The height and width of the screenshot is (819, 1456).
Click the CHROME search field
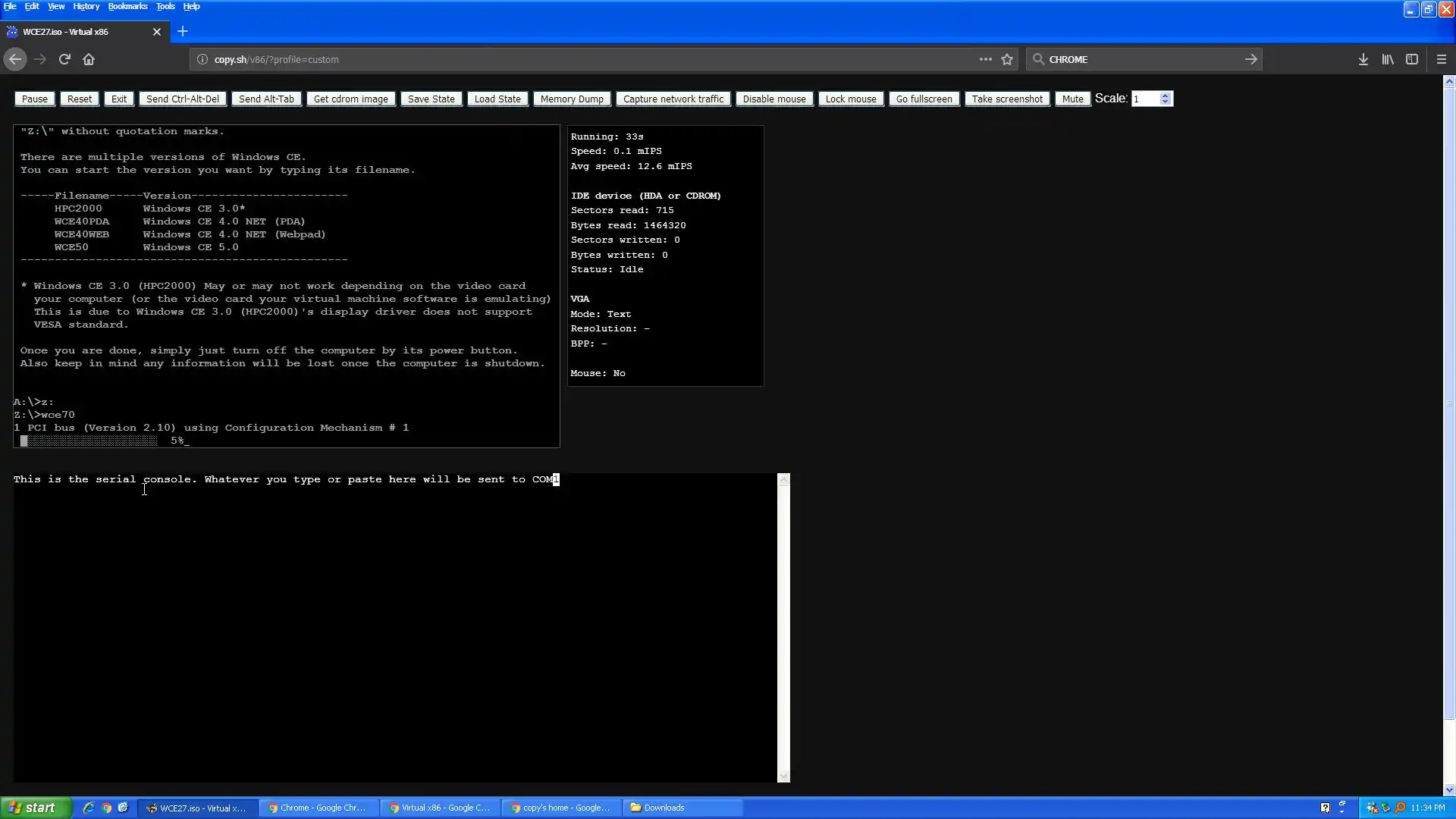tap(1137, 59)
